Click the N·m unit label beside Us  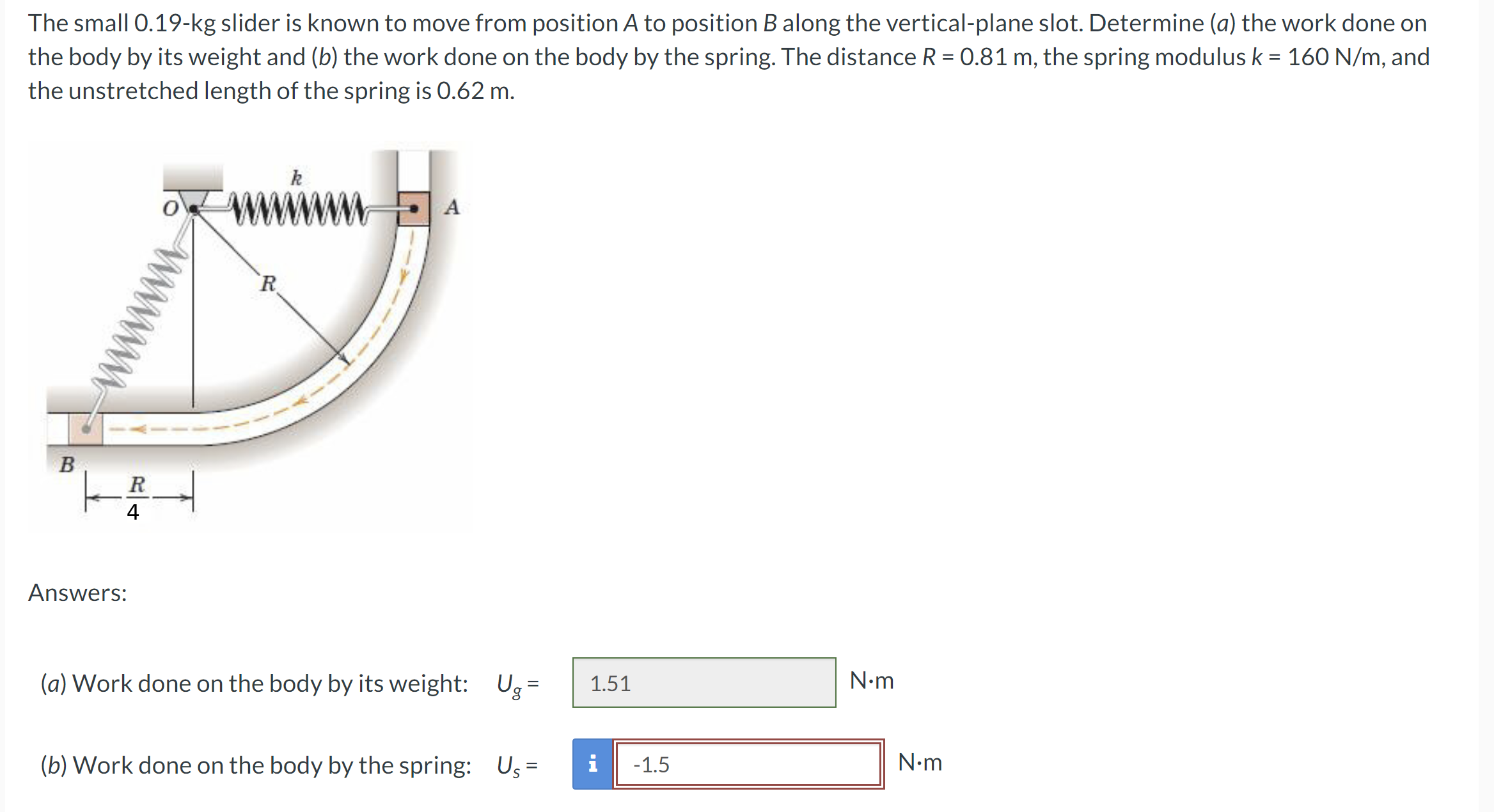(920, 763)
